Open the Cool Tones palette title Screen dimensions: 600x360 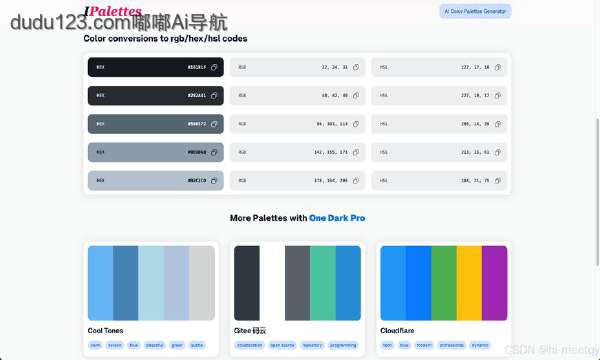pos(105,331)
